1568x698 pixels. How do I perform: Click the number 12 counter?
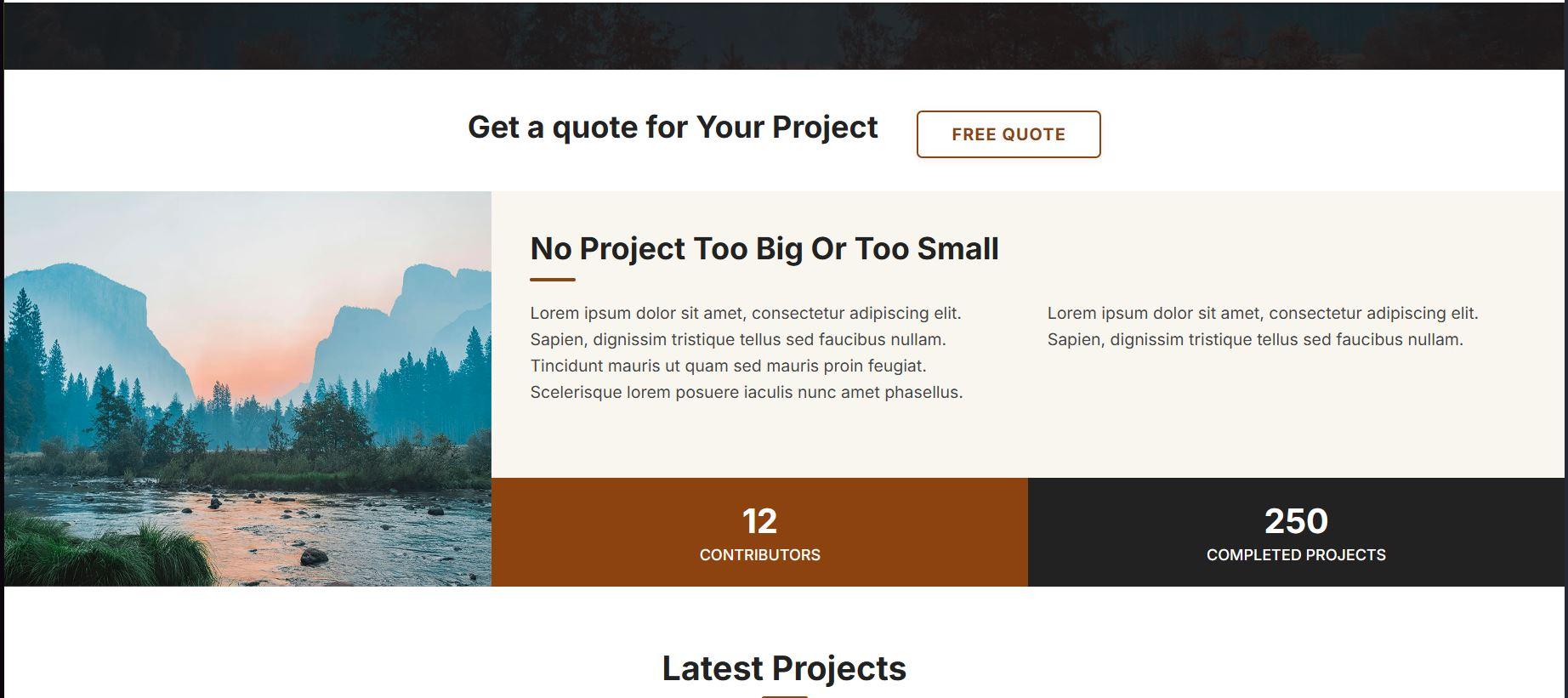click(x=759, y=521)
